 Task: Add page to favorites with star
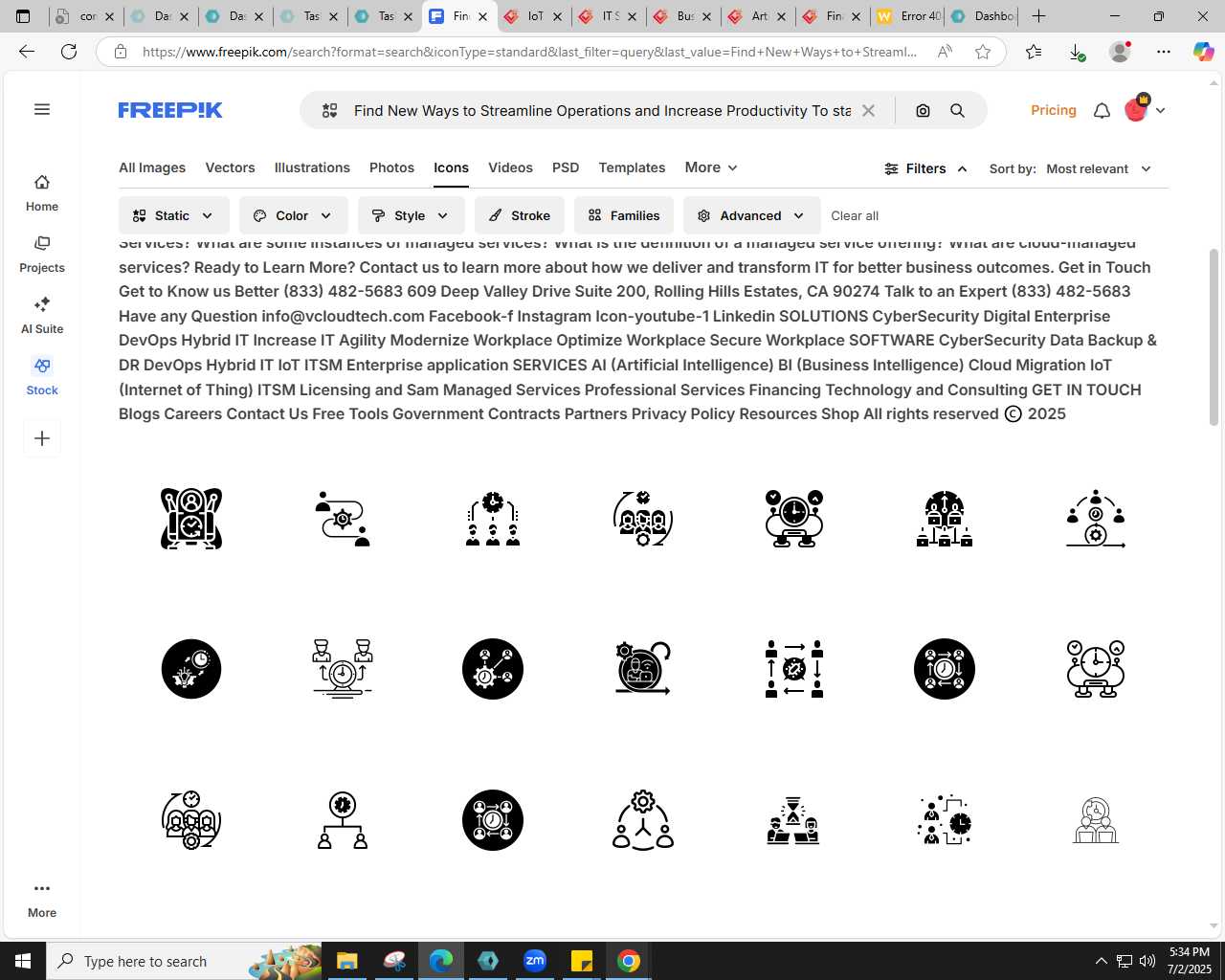983,52
